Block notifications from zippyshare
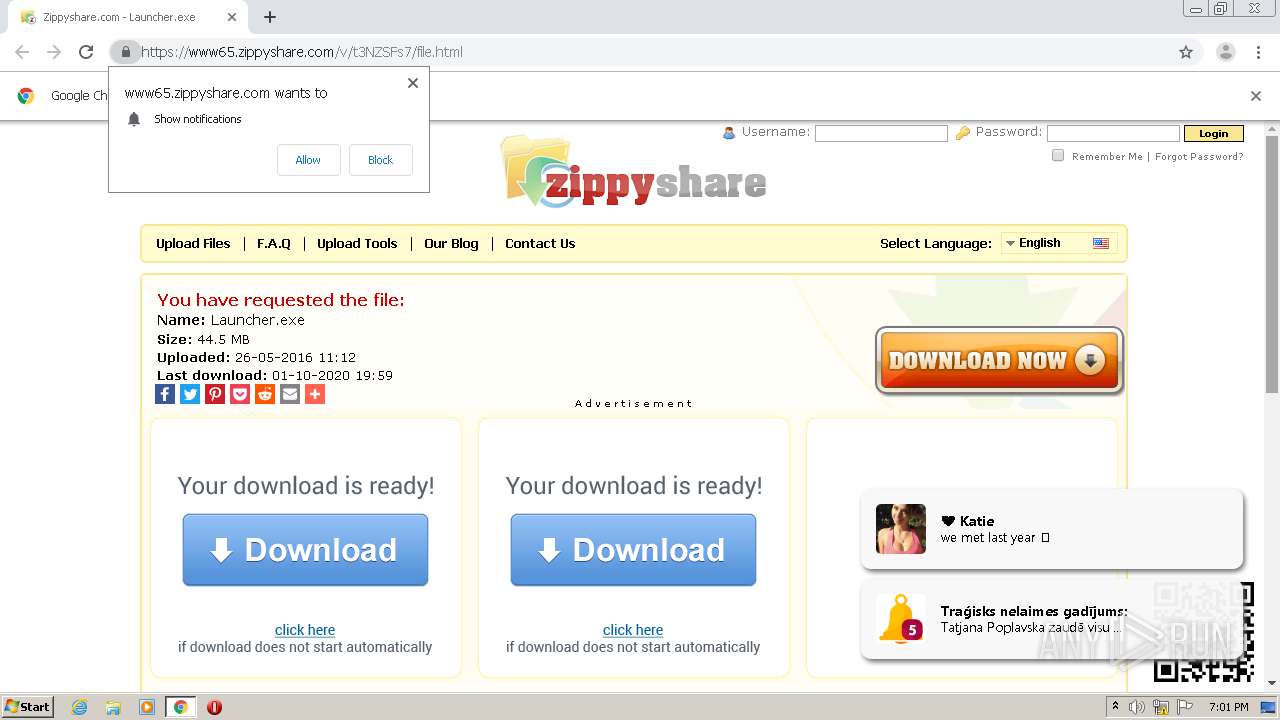 pyautogui.click(x=380, y=160)
